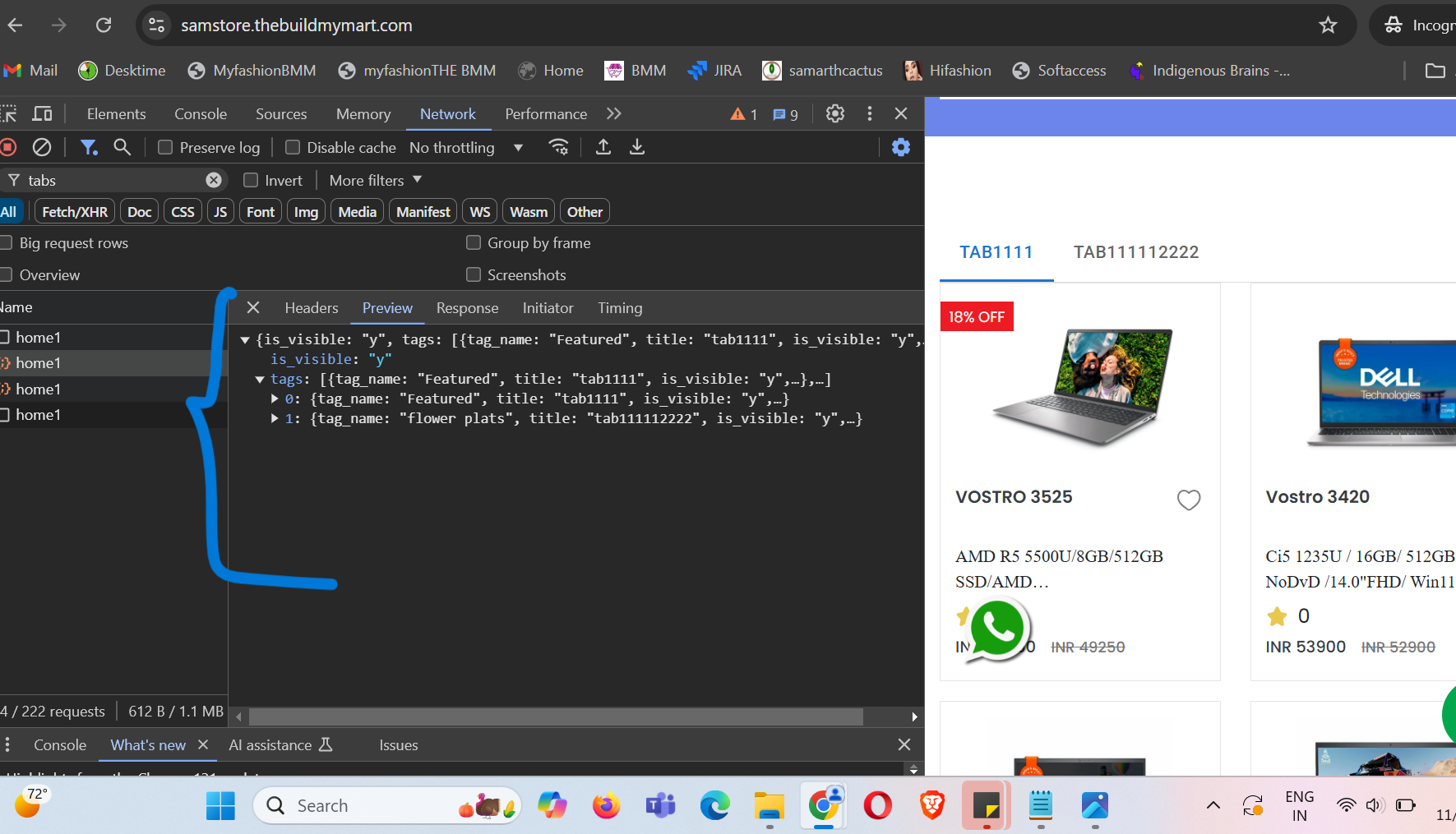Open WhatsApp chat floating icon
This screenshot has width=1456, height=834.
coord(997,629)
